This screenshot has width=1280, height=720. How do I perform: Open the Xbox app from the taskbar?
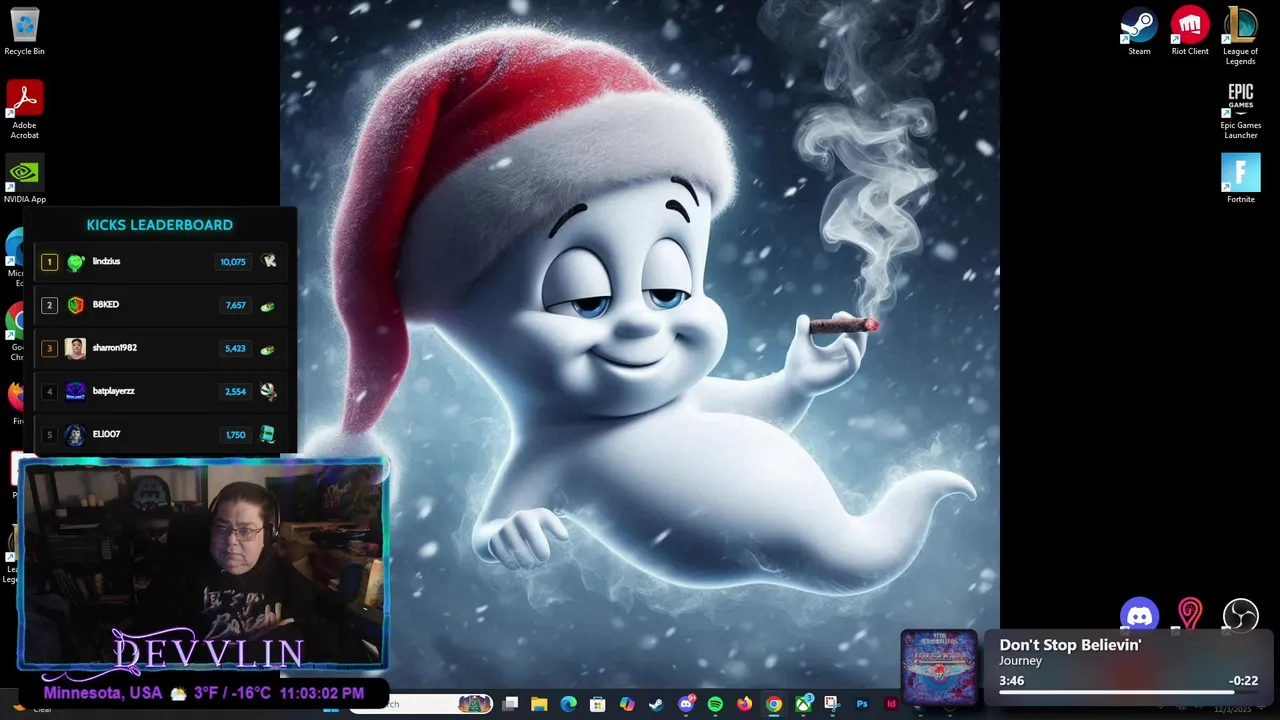(803, 704)
